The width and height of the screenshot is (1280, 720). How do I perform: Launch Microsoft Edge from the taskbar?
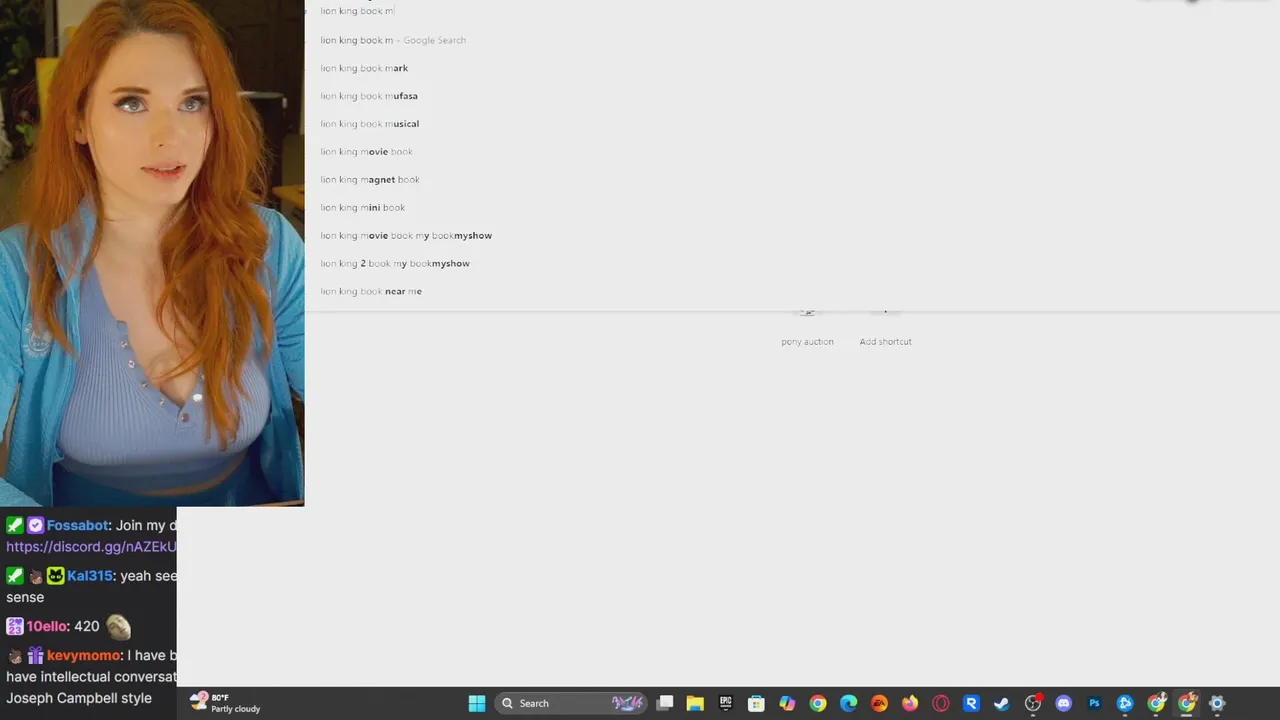pyautogui.click(x=849, y=703)
